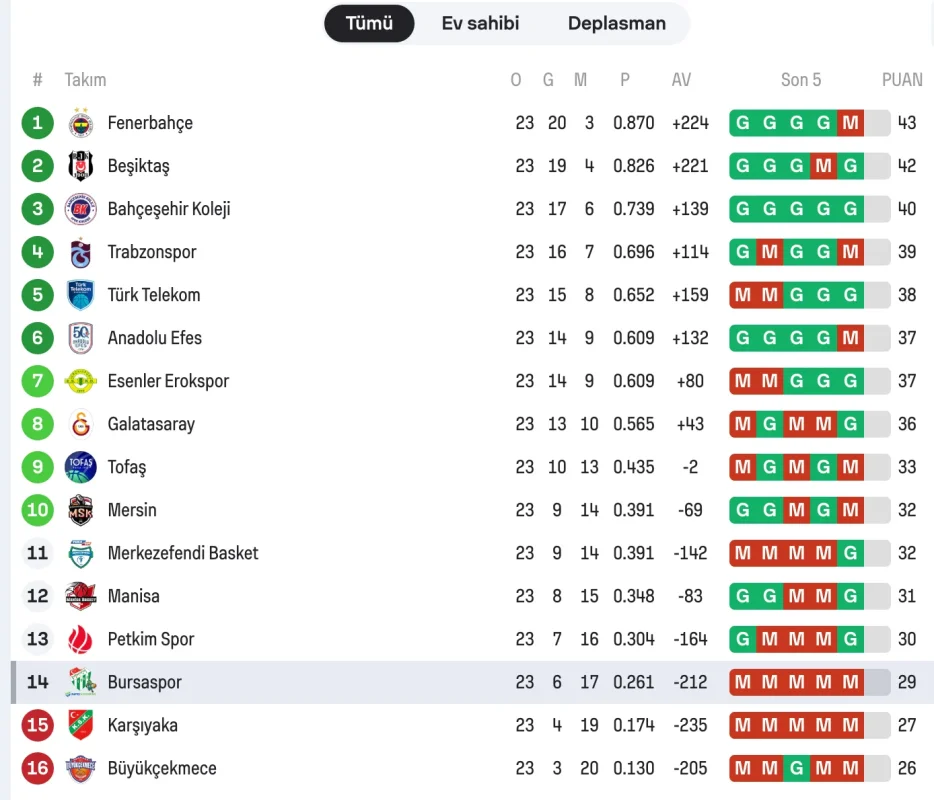Viewport: 934px width, 800px height.
Task: Click the Trabzonspor team logo
Action: pos(81,252)
